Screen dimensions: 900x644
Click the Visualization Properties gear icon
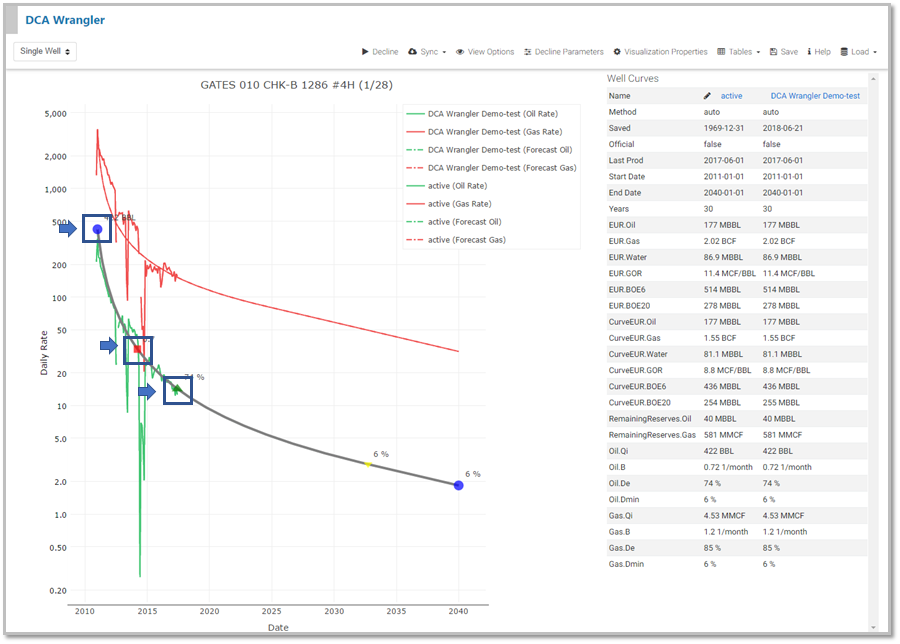click(x=617, y=52)
